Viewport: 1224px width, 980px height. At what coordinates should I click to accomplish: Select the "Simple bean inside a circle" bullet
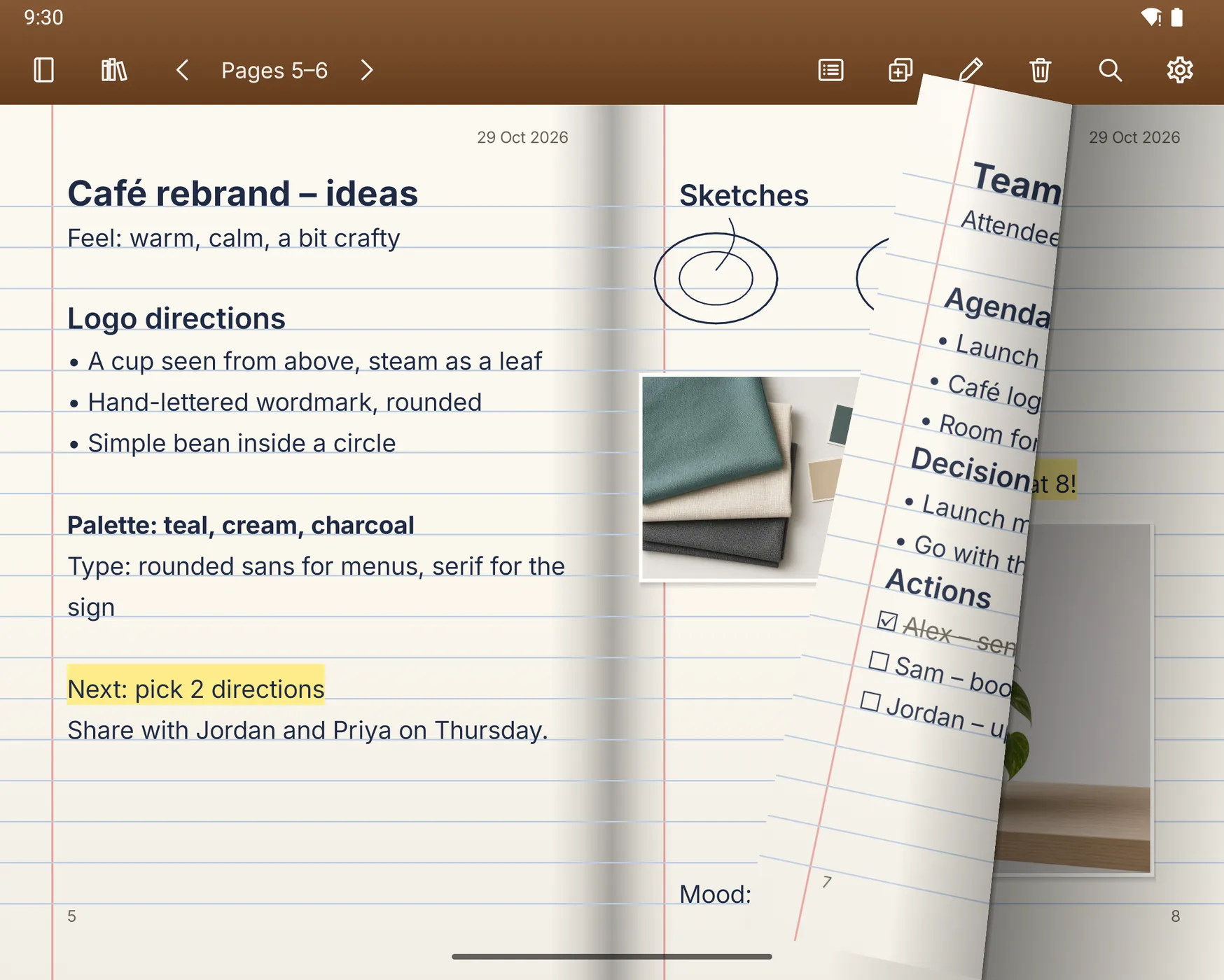(x=232, y=443)
